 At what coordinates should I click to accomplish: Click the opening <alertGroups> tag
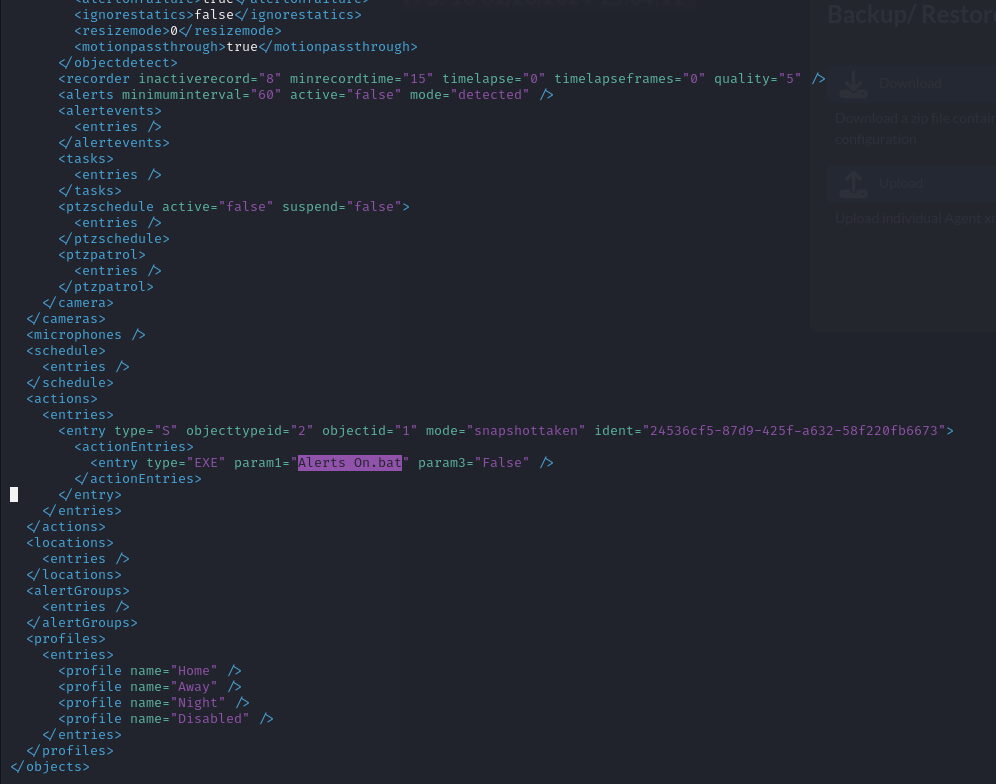pyautogui.click(x=78, y=591)
